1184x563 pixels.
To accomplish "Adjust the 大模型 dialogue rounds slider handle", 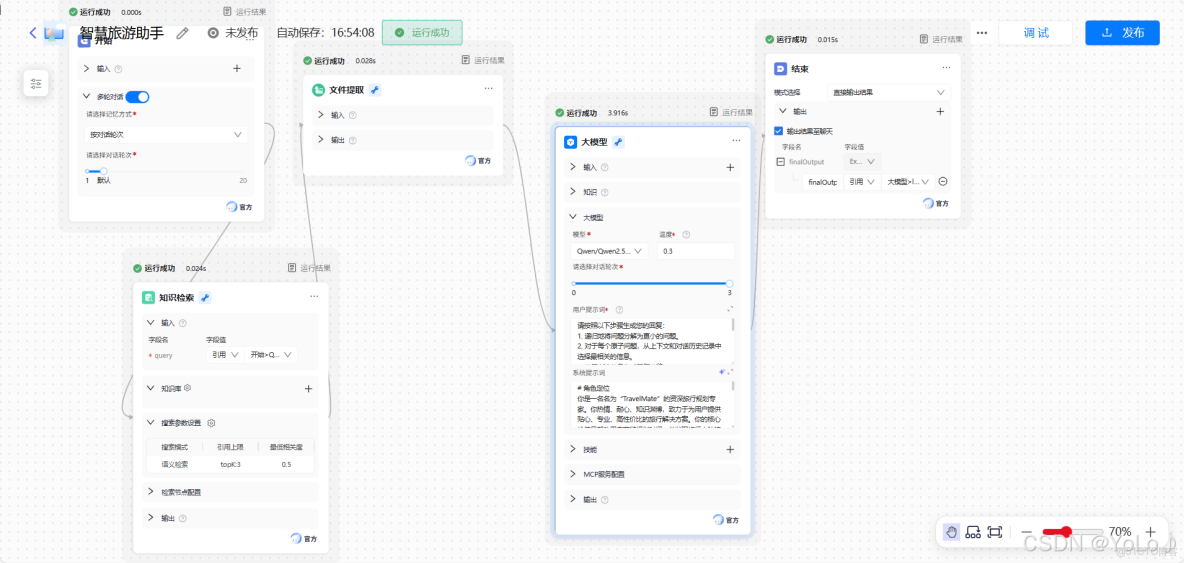I will click(729, 283).
